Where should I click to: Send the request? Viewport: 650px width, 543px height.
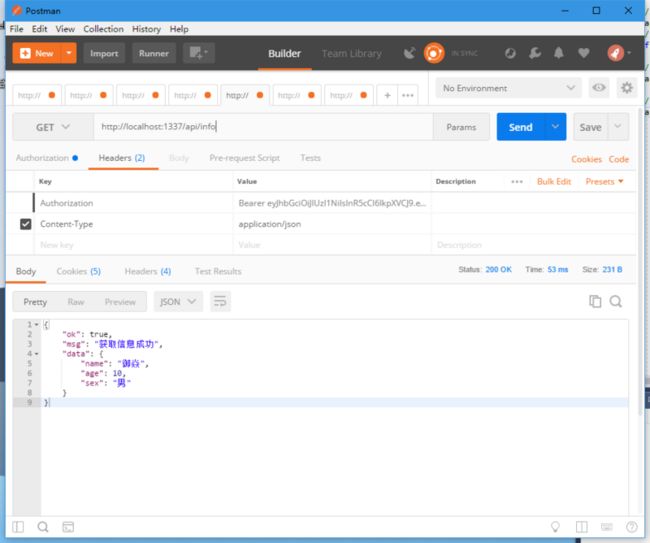pos(521,127)
